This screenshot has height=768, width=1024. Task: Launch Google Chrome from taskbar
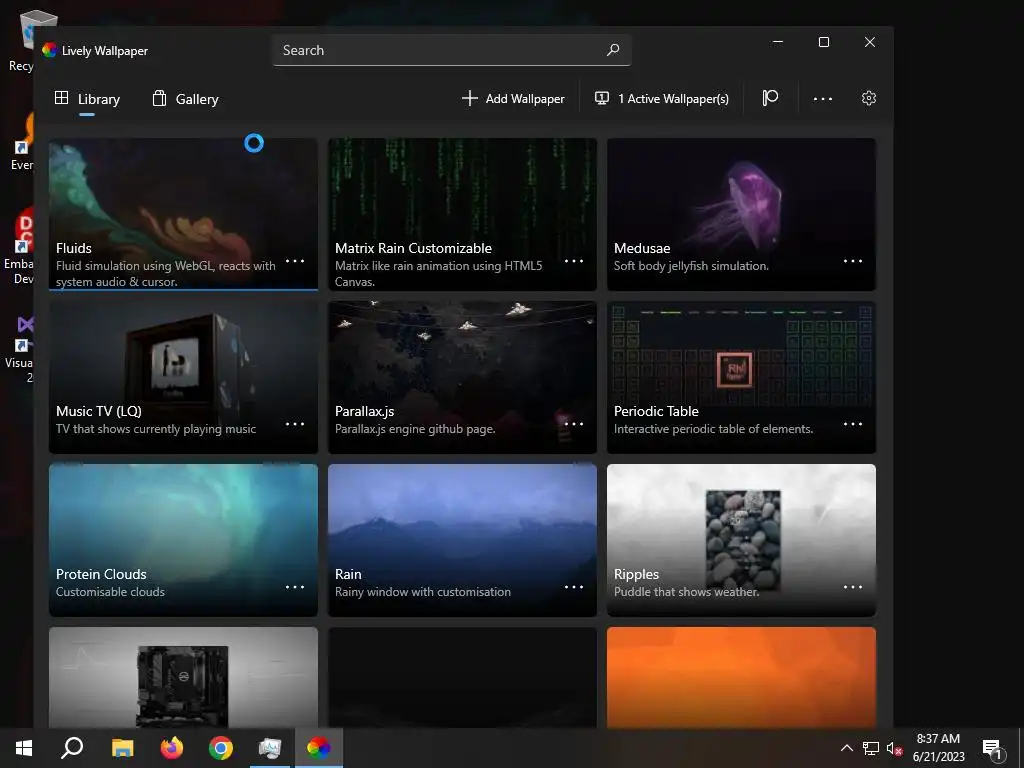pyautogui.click(x=221, y=748)
